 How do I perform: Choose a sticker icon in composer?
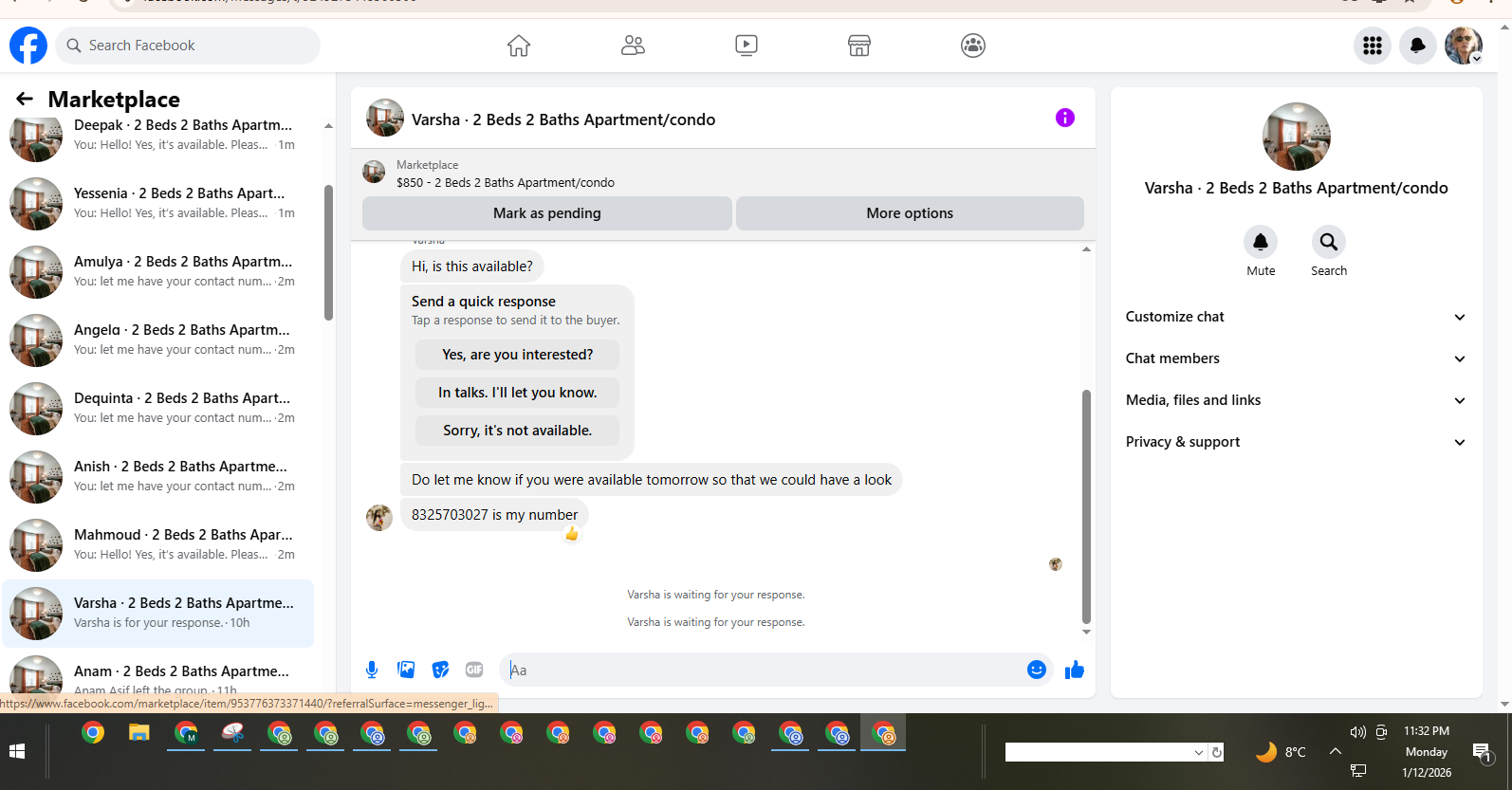coord(440,670)
